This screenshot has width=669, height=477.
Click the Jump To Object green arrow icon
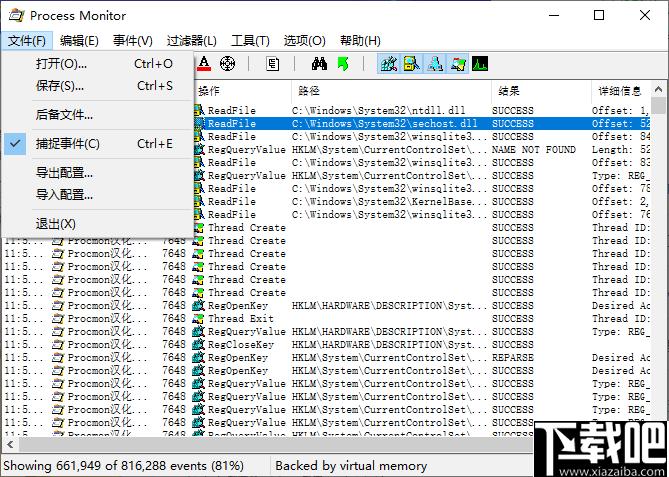point(343,64)
